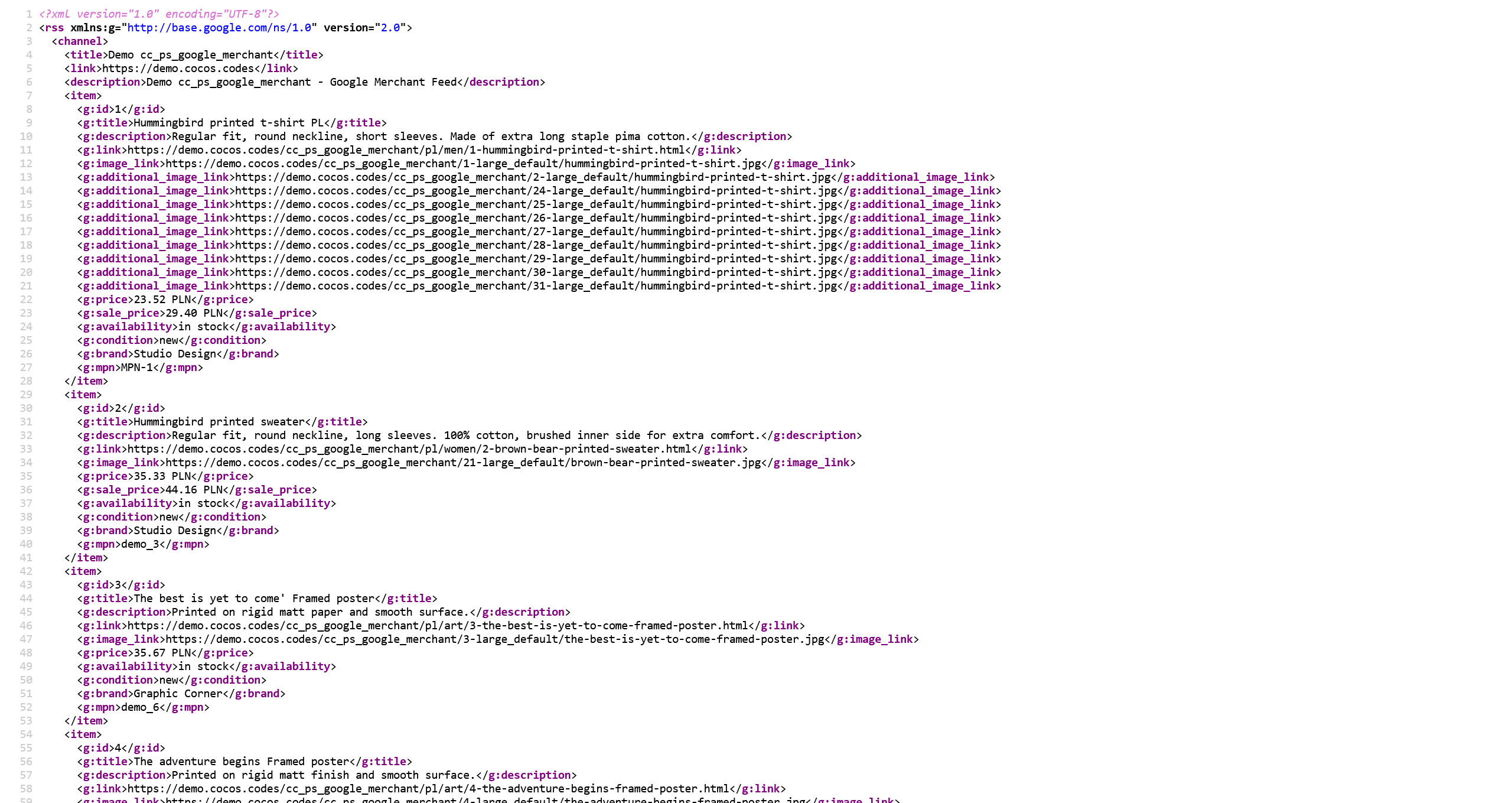The width and height of the screenshot is (1512, 803).
Task: Click the 24-large_default additional image URL
Action: point(536,191)
